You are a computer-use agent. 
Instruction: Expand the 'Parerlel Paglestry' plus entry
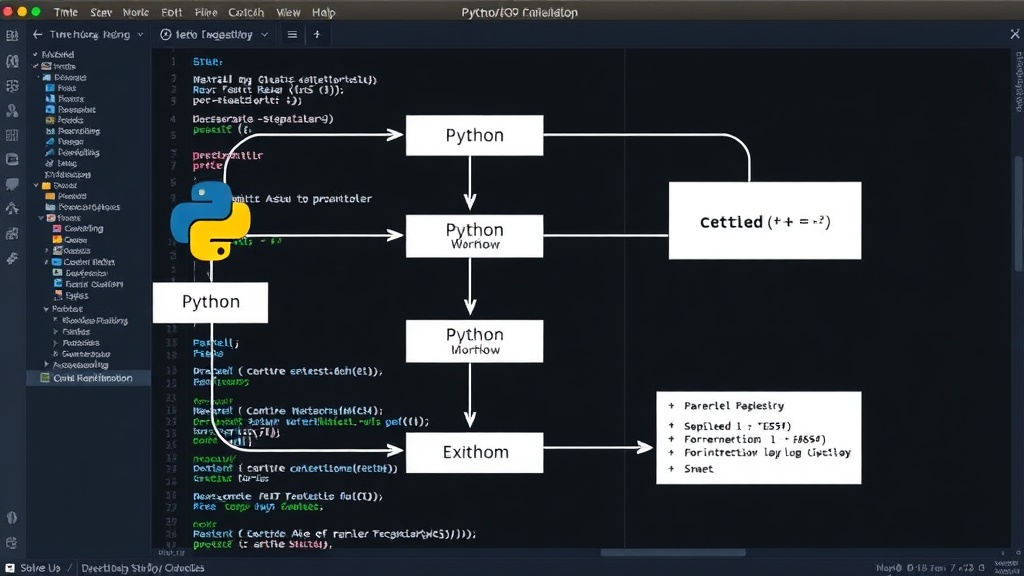tap(671, 406)
